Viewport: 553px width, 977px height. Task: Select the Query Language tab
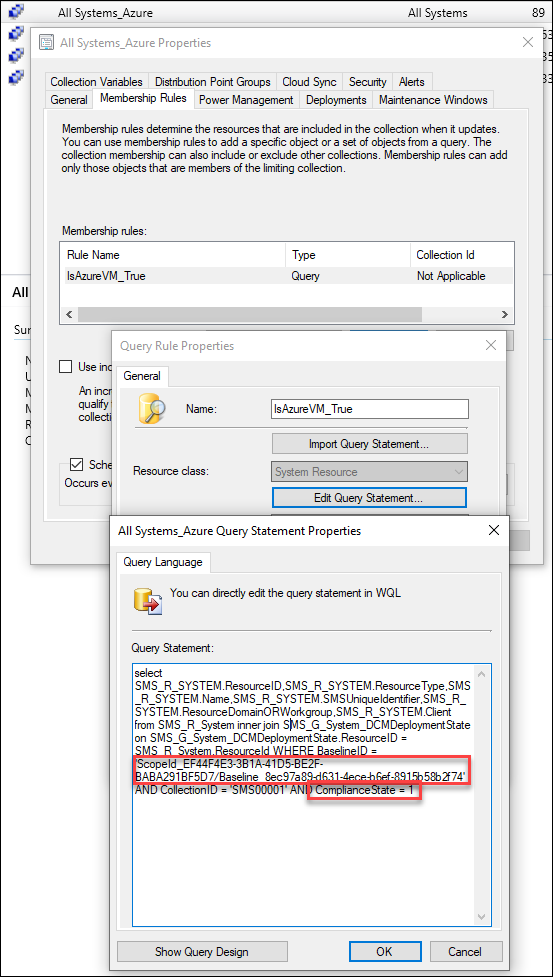(163, 561)
